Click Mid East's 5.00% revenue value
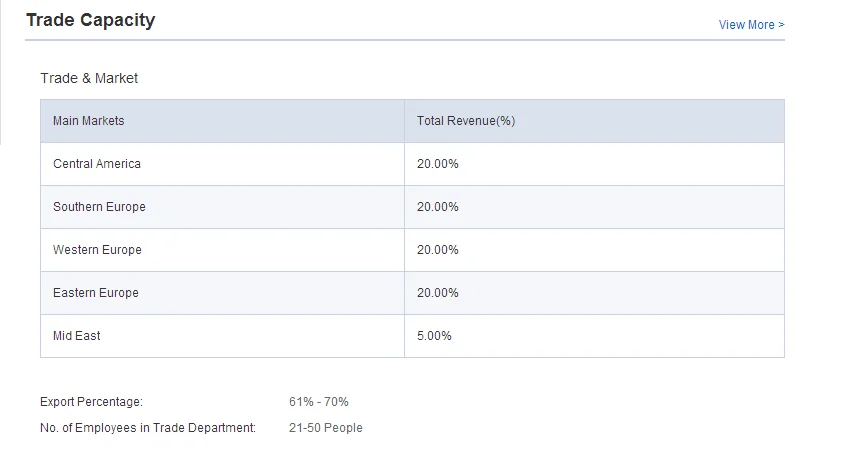This screenshot has width=861, height=465. click(435, 336)
